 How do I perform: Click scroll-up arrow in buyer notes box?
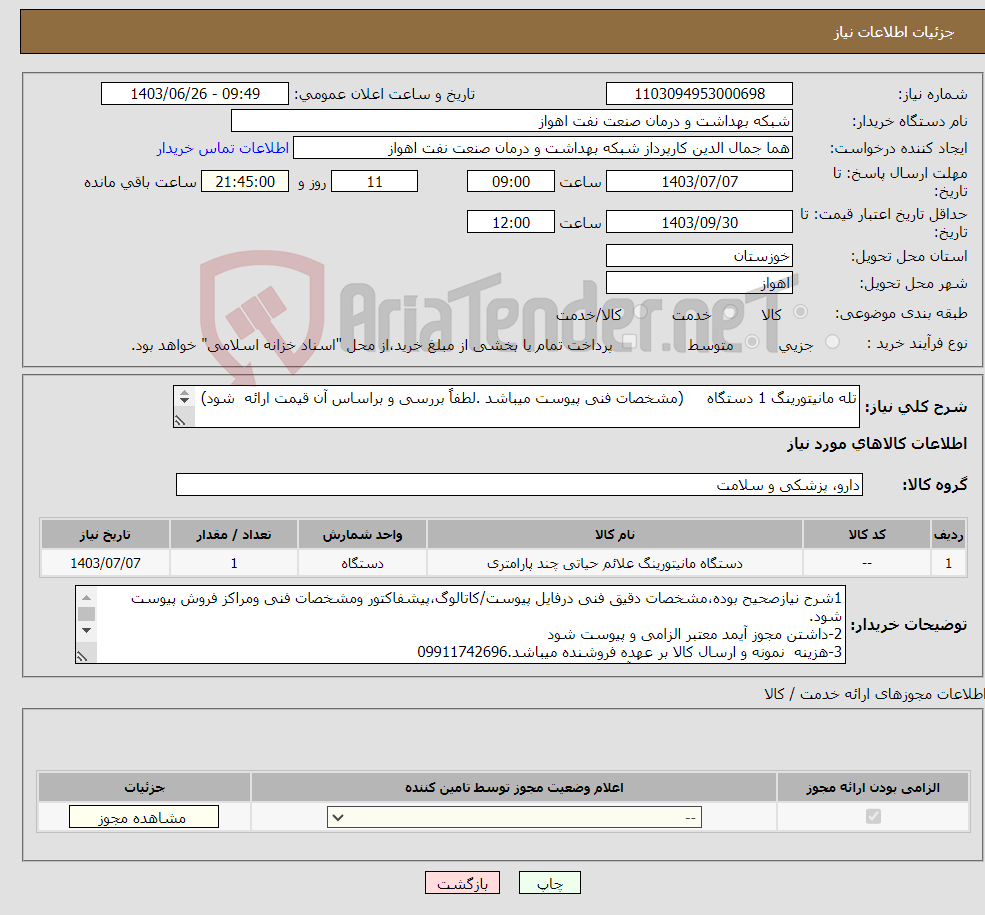tap(87, 597)
